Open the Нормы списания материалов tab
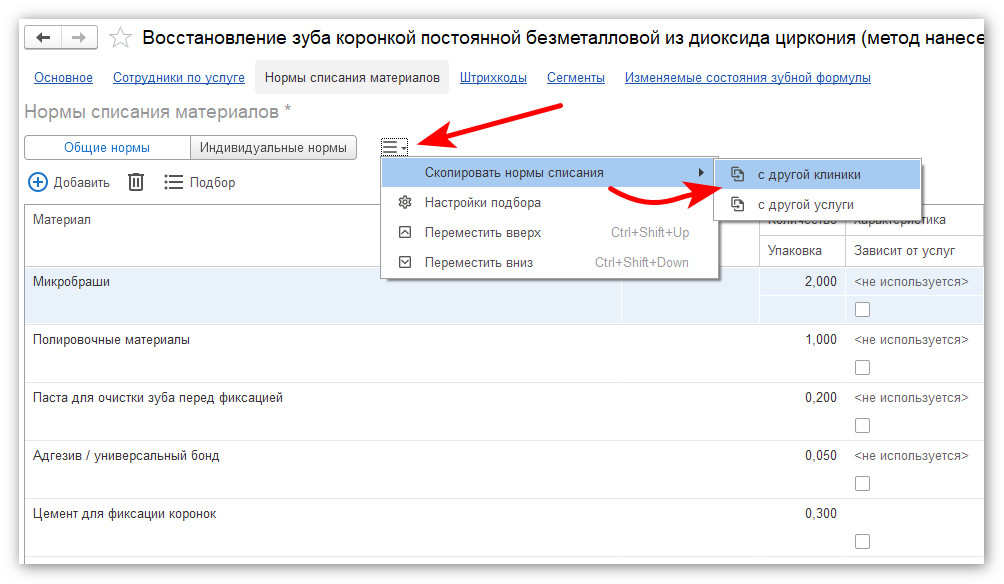The height and width of the screenshot is (584, 1004). [352, 77]
